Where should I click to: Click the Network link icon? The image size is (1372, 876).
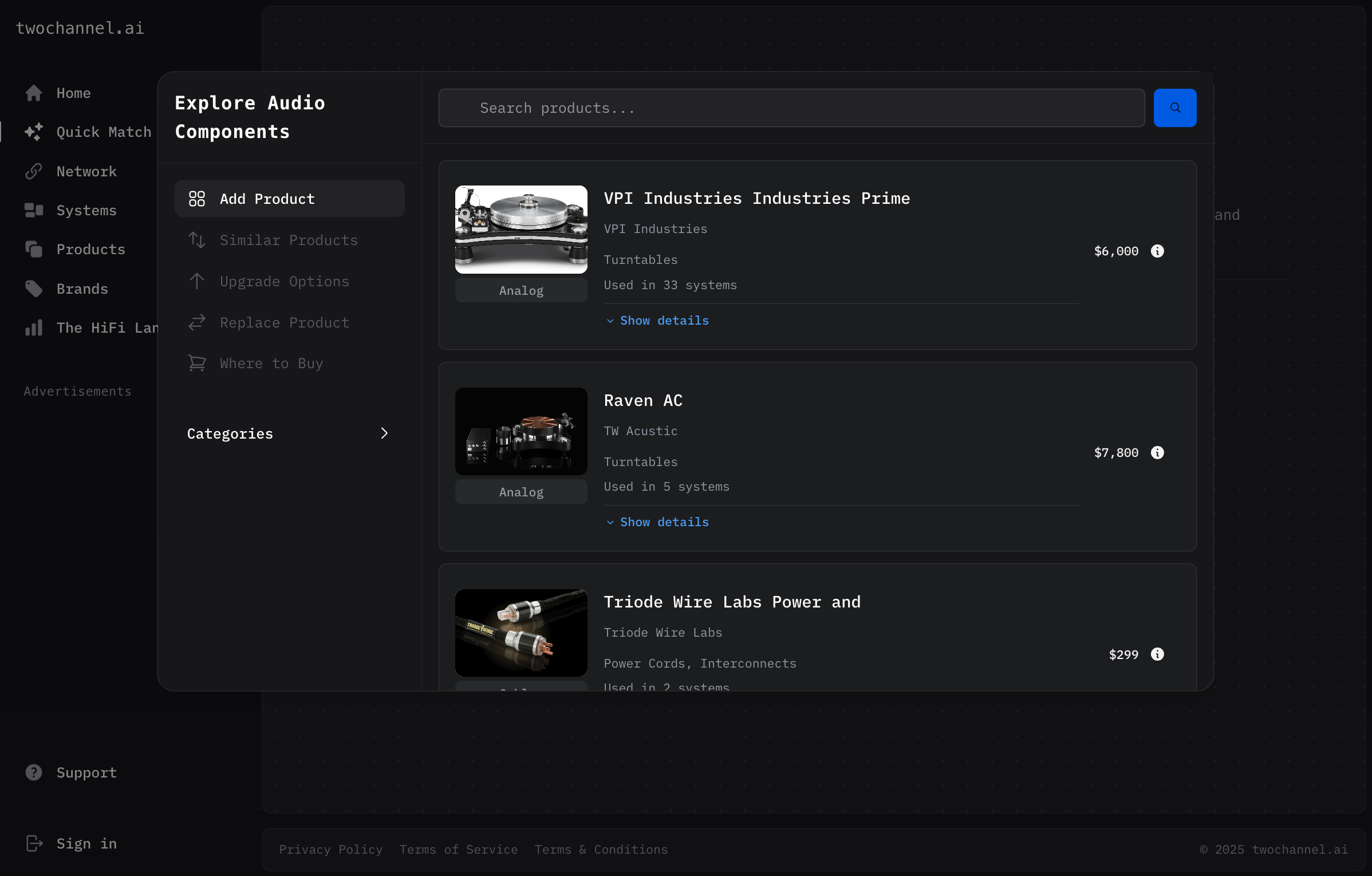[34, 171]
